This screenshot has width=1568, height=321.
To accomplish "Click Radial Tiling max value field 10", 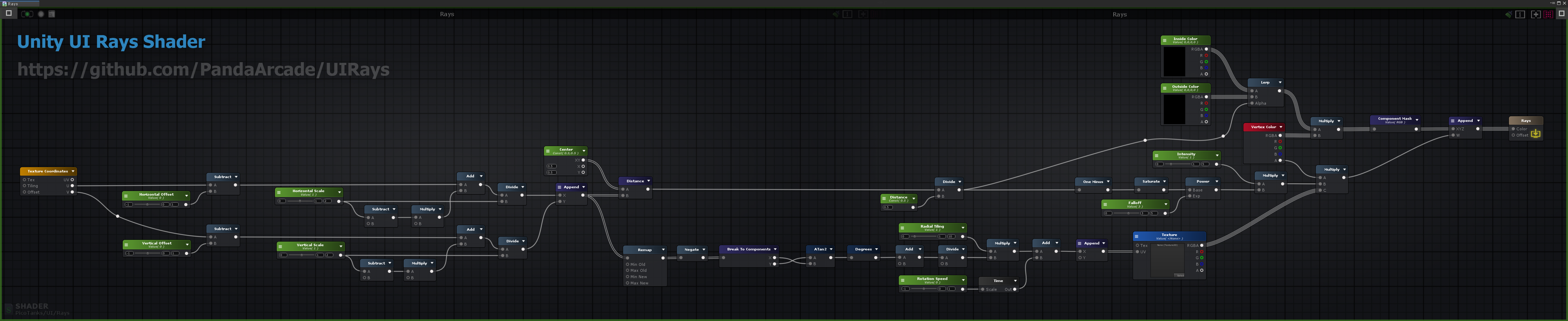I will (x=951, y=236).
